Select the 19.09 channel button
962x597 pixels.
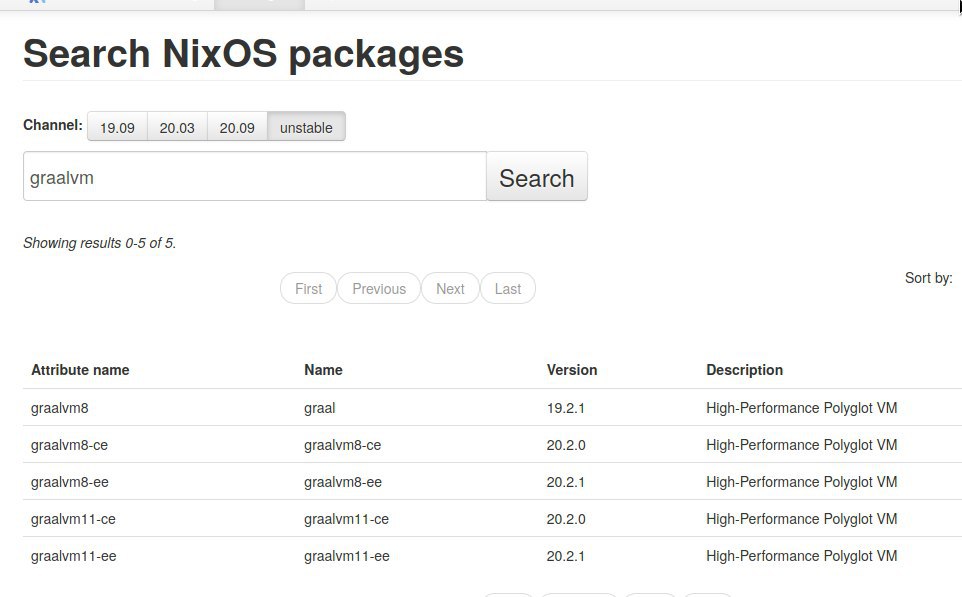117,127
